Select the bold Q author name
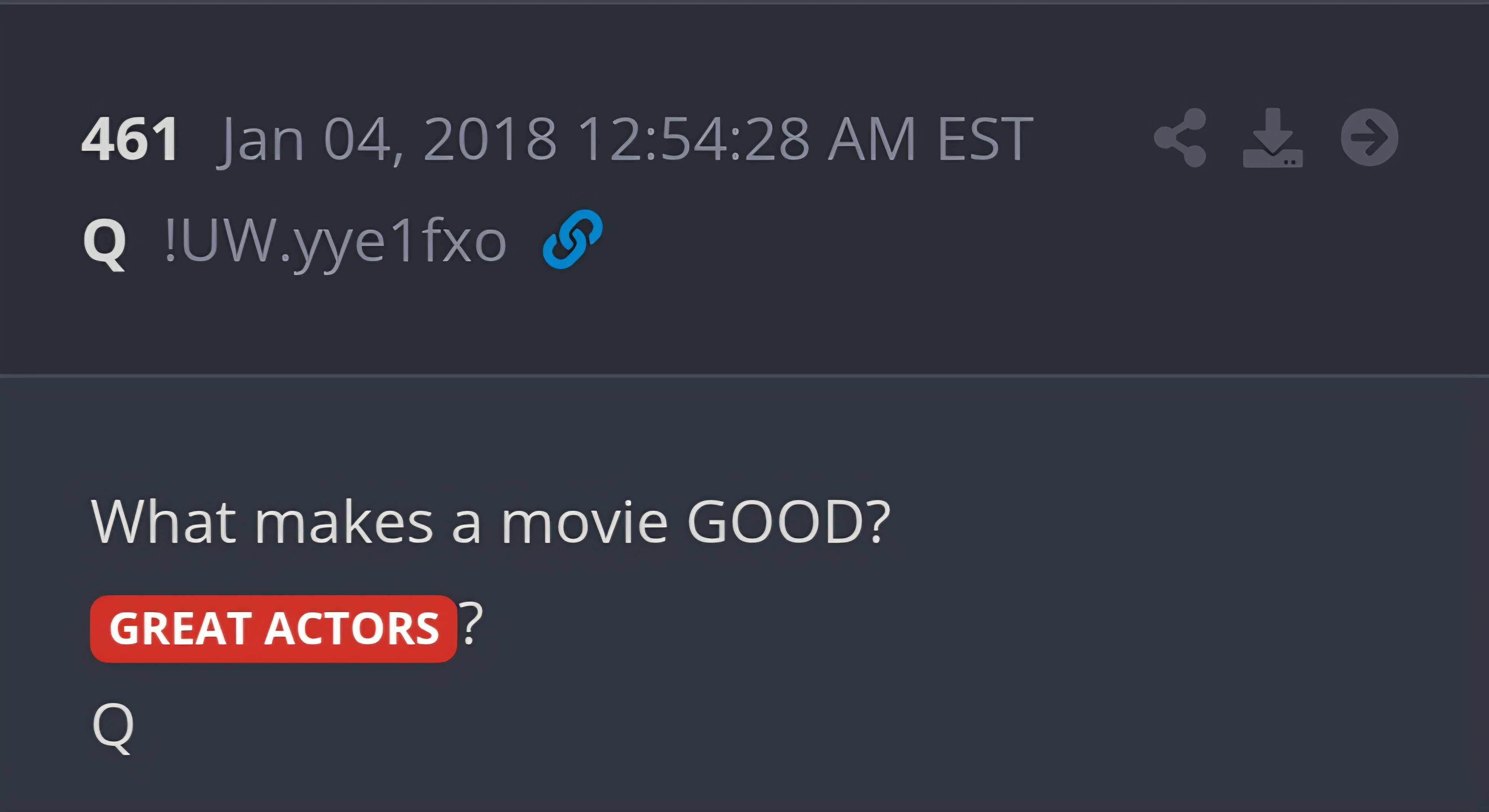Viewport: 1489px width, 812px height. coord(105,242)
